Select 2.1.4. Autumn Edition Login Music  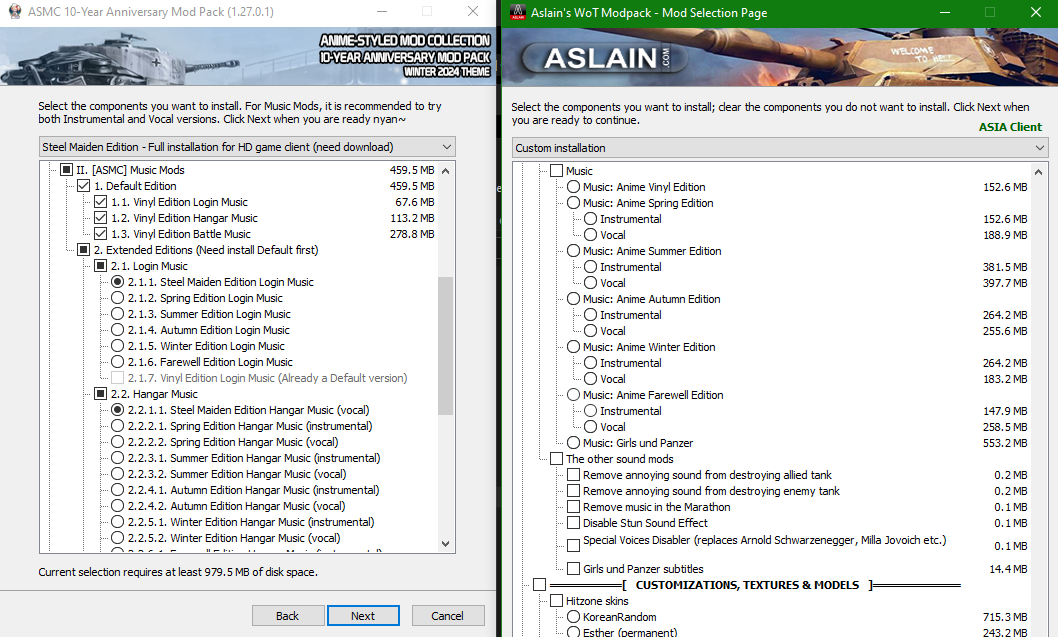click(x=117, y=330)
